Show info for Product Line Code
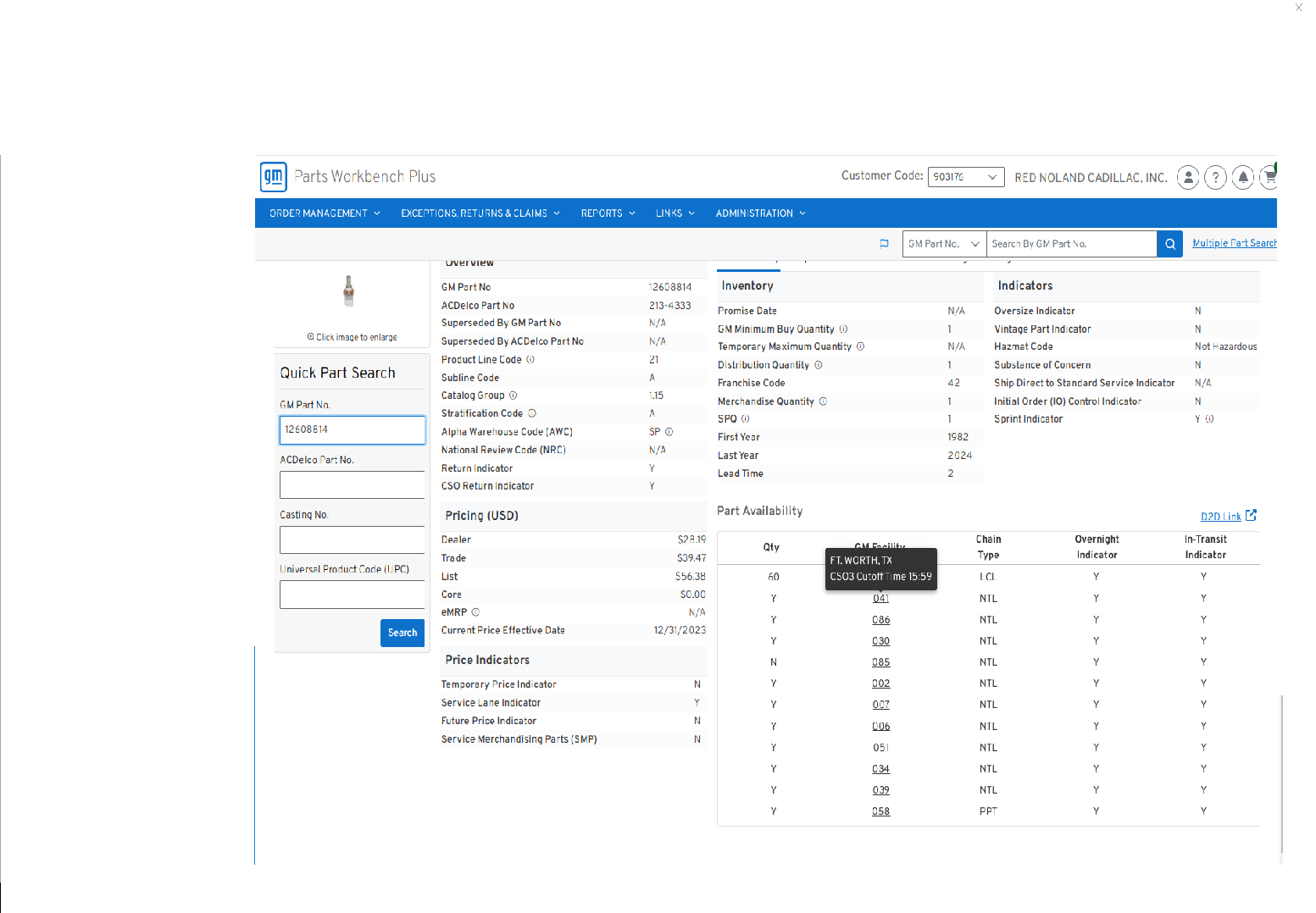 click(530, 359)
